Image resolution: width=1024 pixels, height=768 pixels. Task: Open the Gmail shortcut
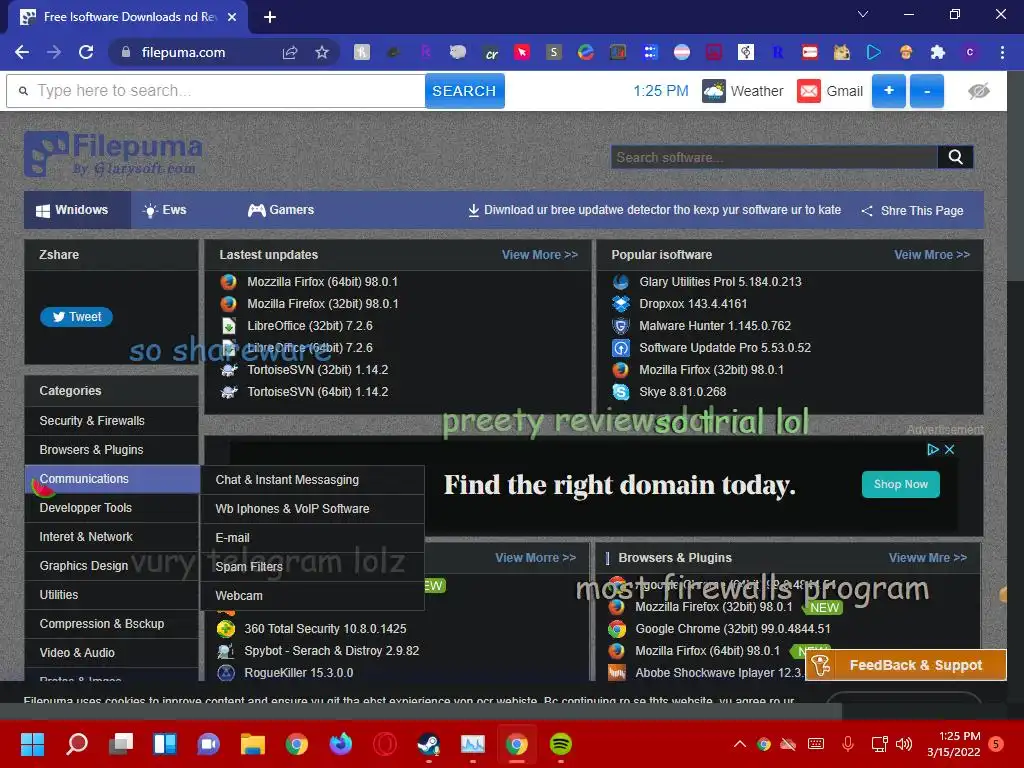830,91
